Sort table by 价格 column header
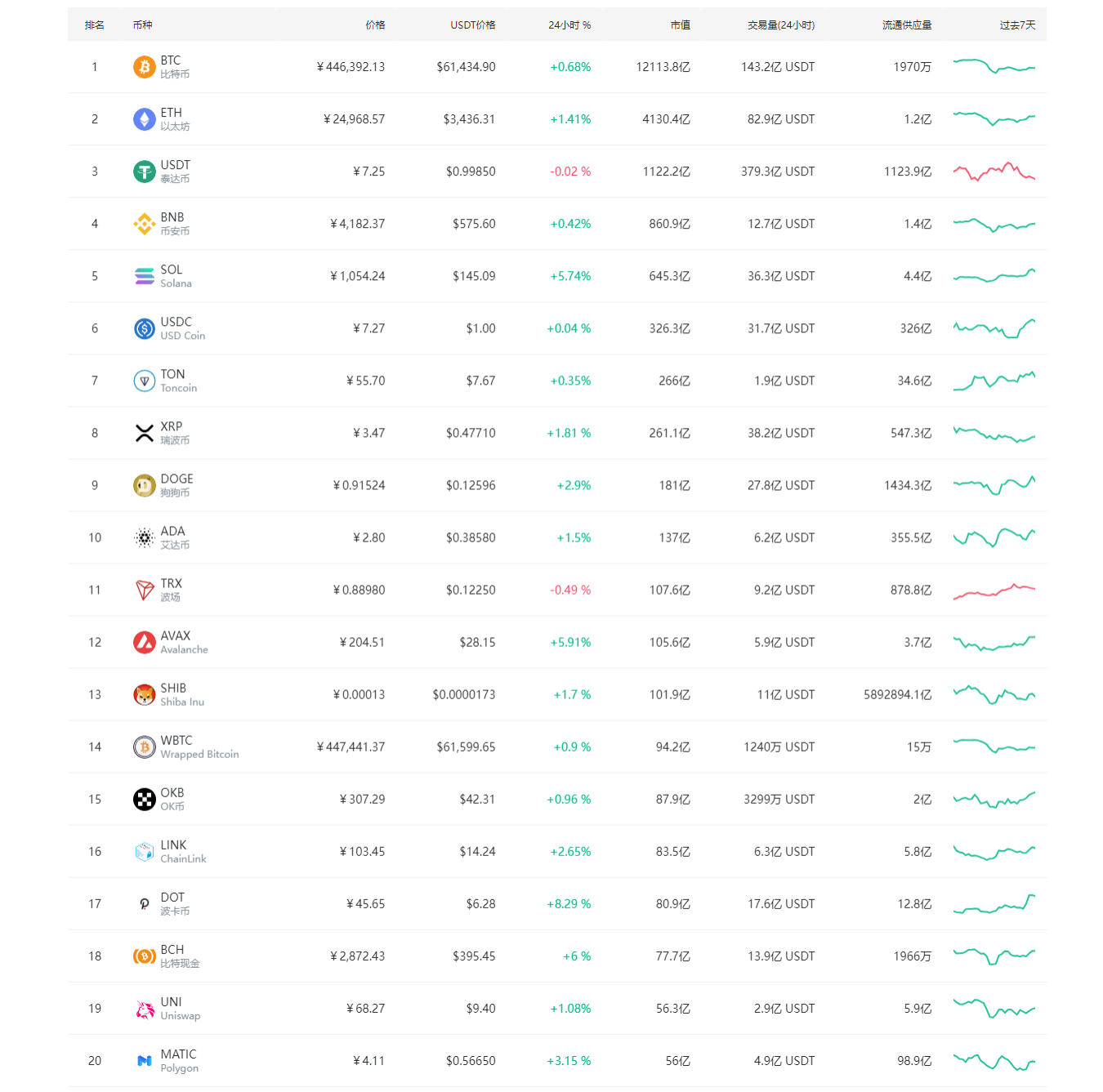Image resolution: width=1103 pixels, height=1092 pixels. tap(375, 25)
